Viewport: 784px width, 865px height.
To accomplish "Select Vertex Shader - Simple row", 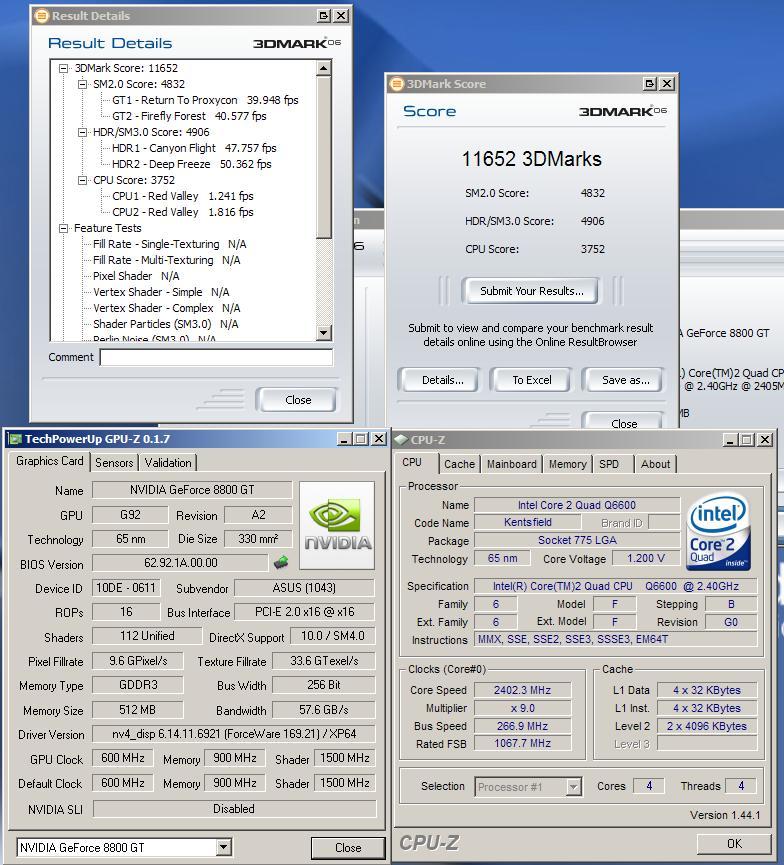I will pyautogui.click(x=161, y=292).
